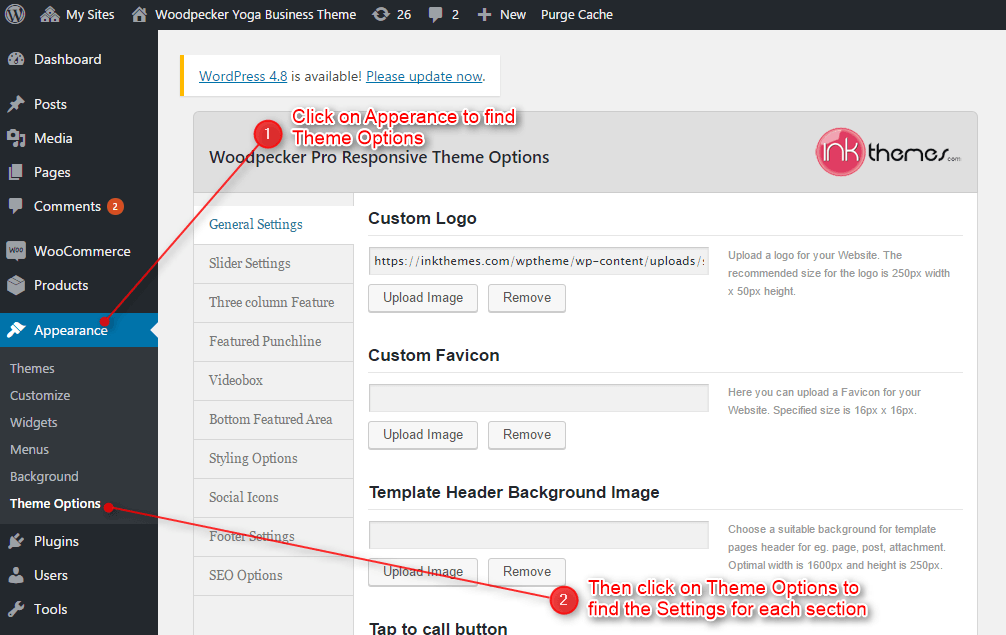
Task: Switch to the Slider Settings tab
Action: [274, 264]
